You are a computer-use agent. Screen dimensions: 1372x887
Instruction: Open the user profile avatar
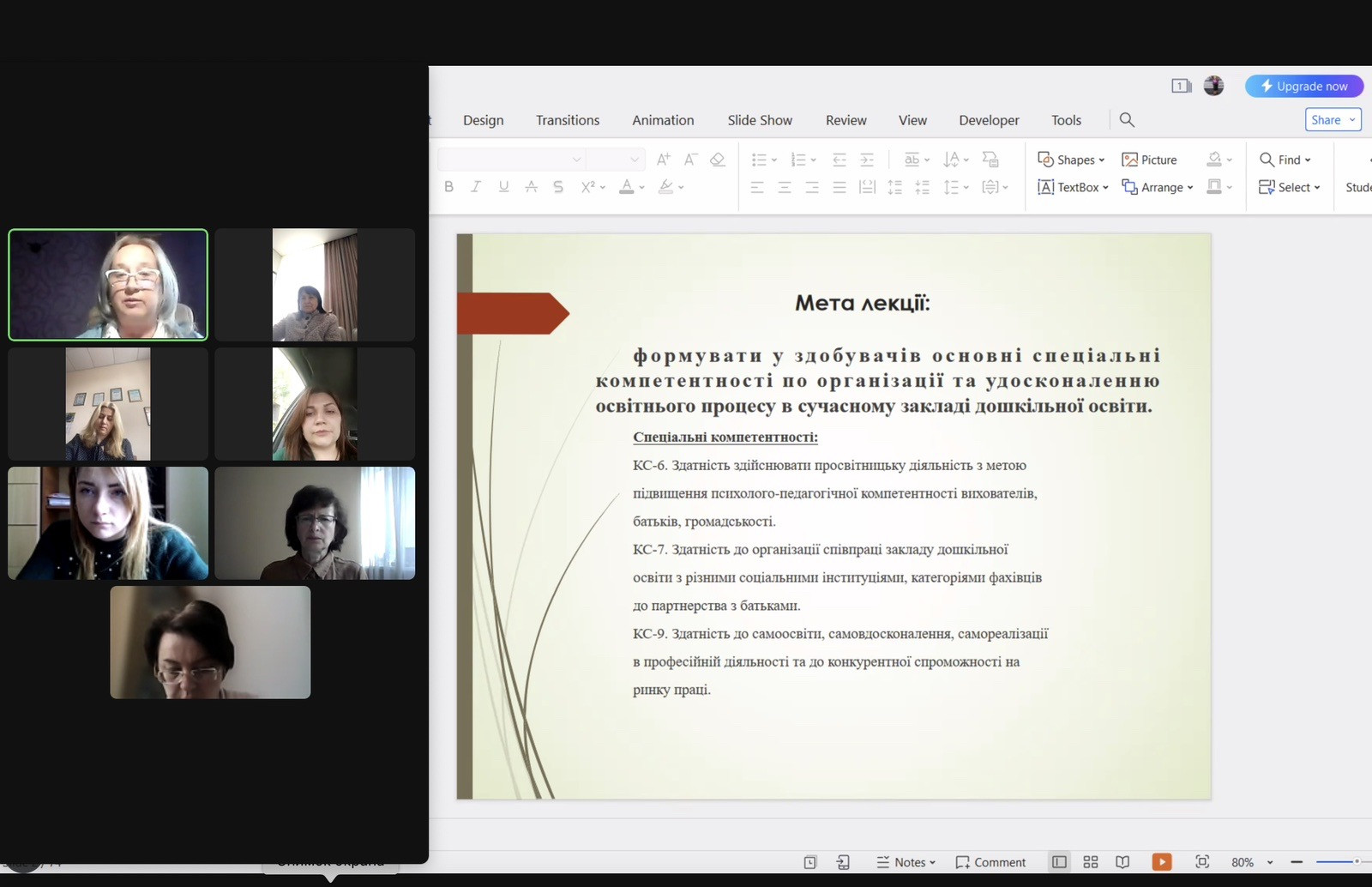click(x=1213, y=86)
